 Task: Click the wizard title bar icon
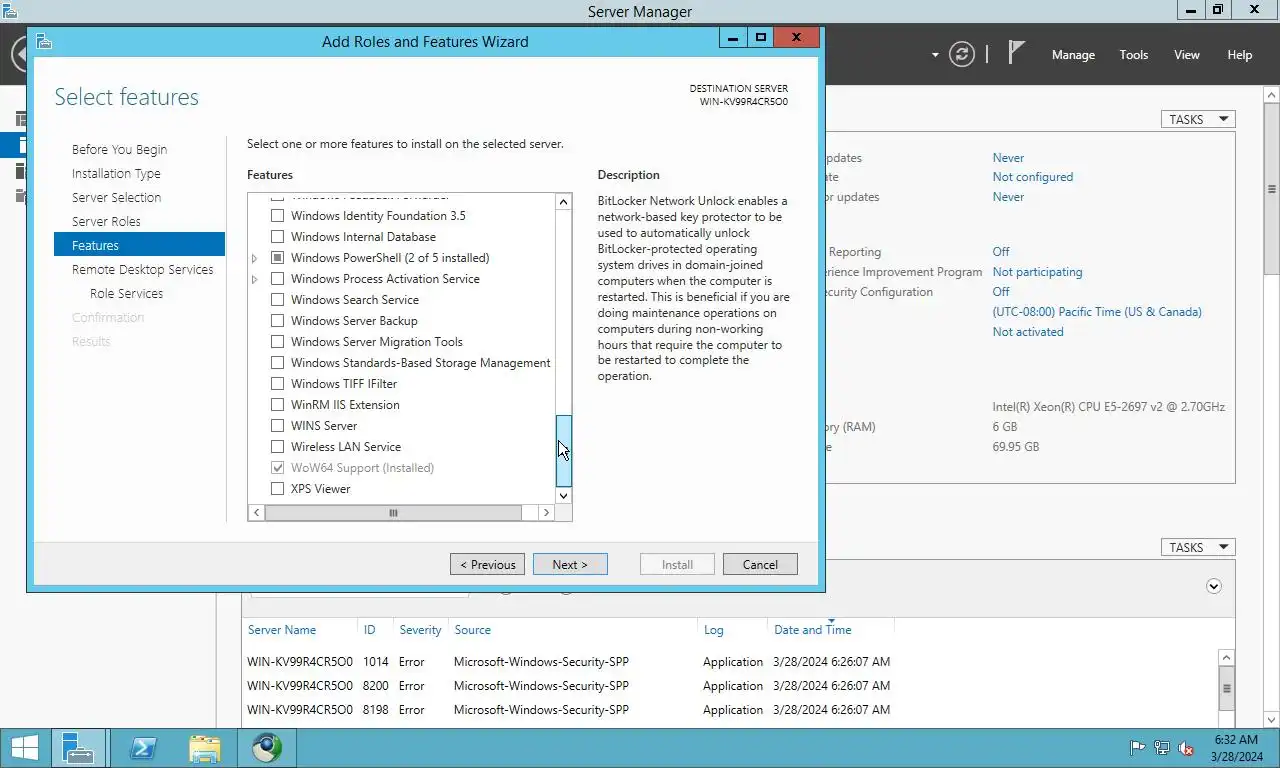coord(43,41)
